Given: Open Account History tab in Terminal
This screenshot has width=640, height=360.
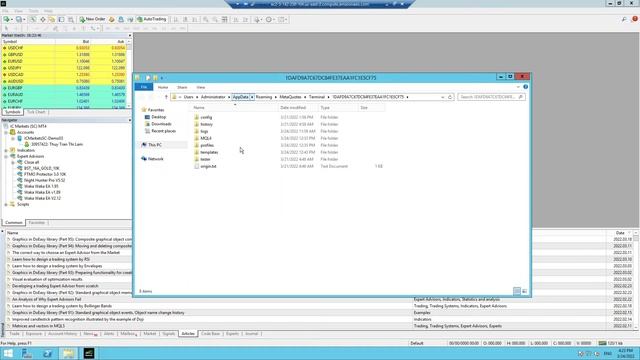Looking at the screenshot, I should point(62,334).
